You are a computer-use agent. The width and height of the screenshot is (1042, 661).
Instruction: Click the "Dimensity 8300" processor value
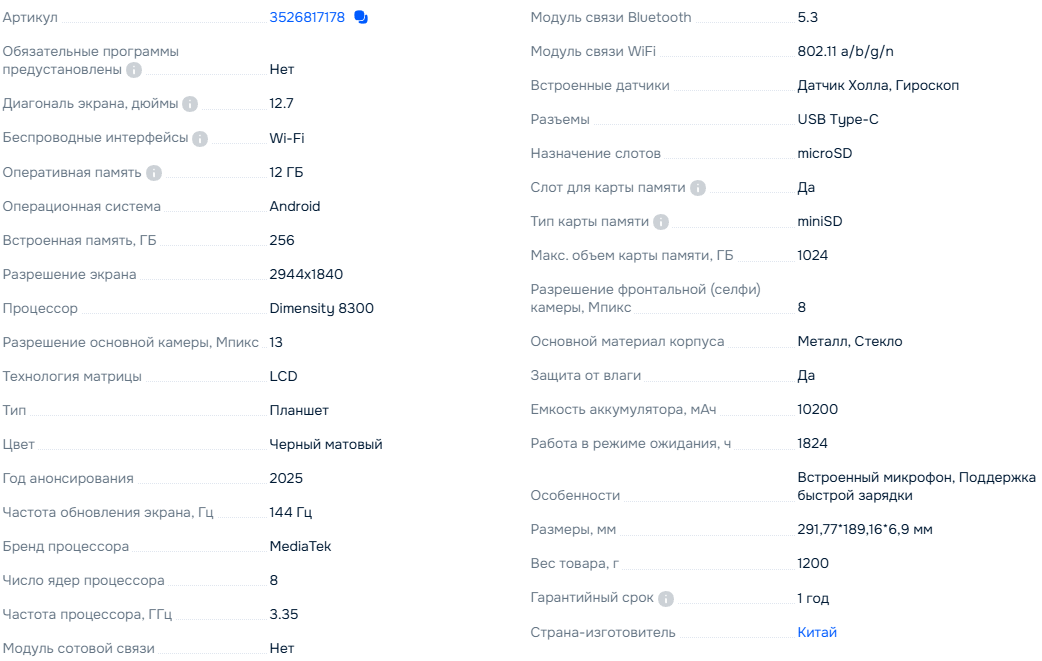[x=321, y=308]
